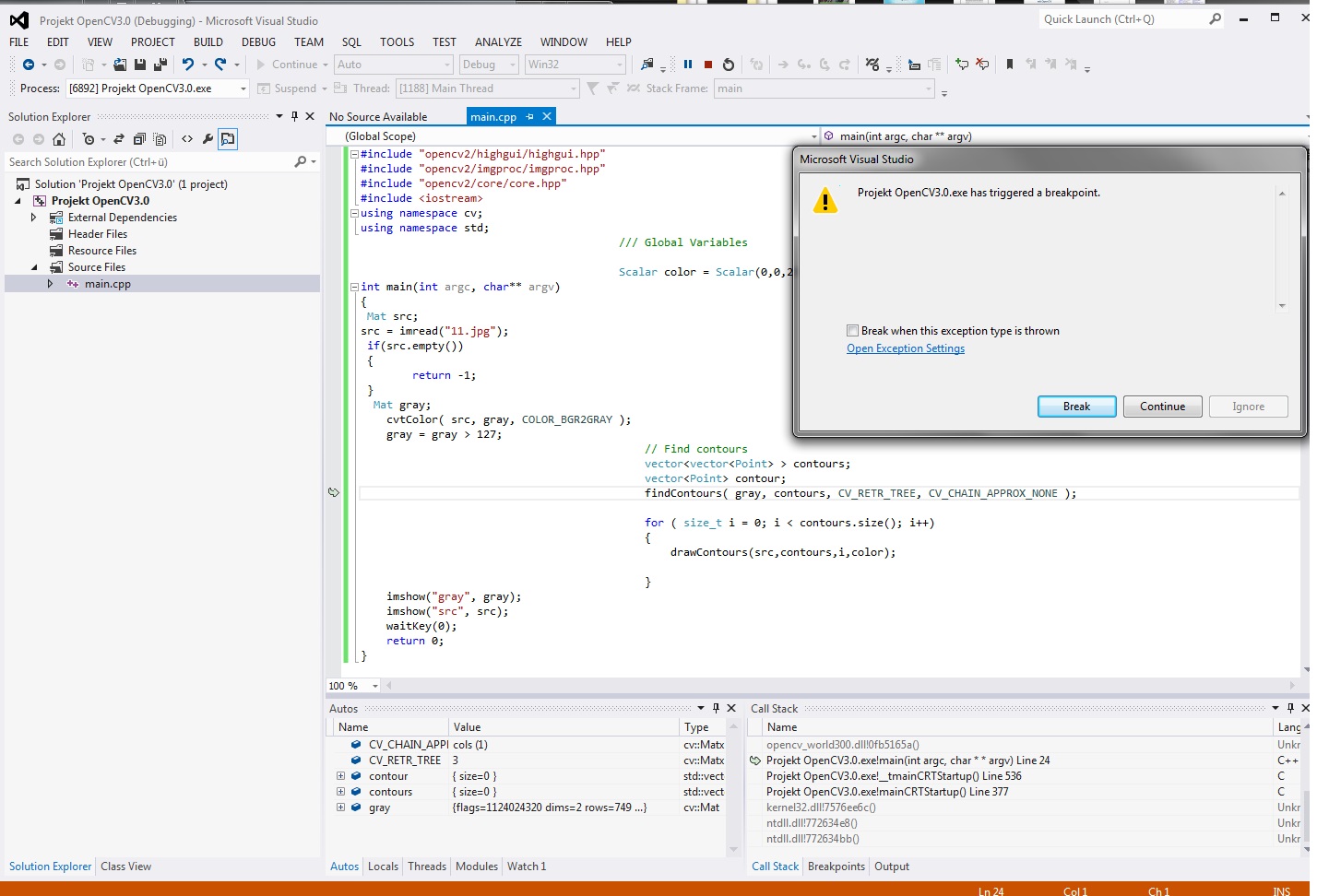Click the Undo arrow icon
The width and height of the screenshot is (1317, 896).
click(188, 65)
